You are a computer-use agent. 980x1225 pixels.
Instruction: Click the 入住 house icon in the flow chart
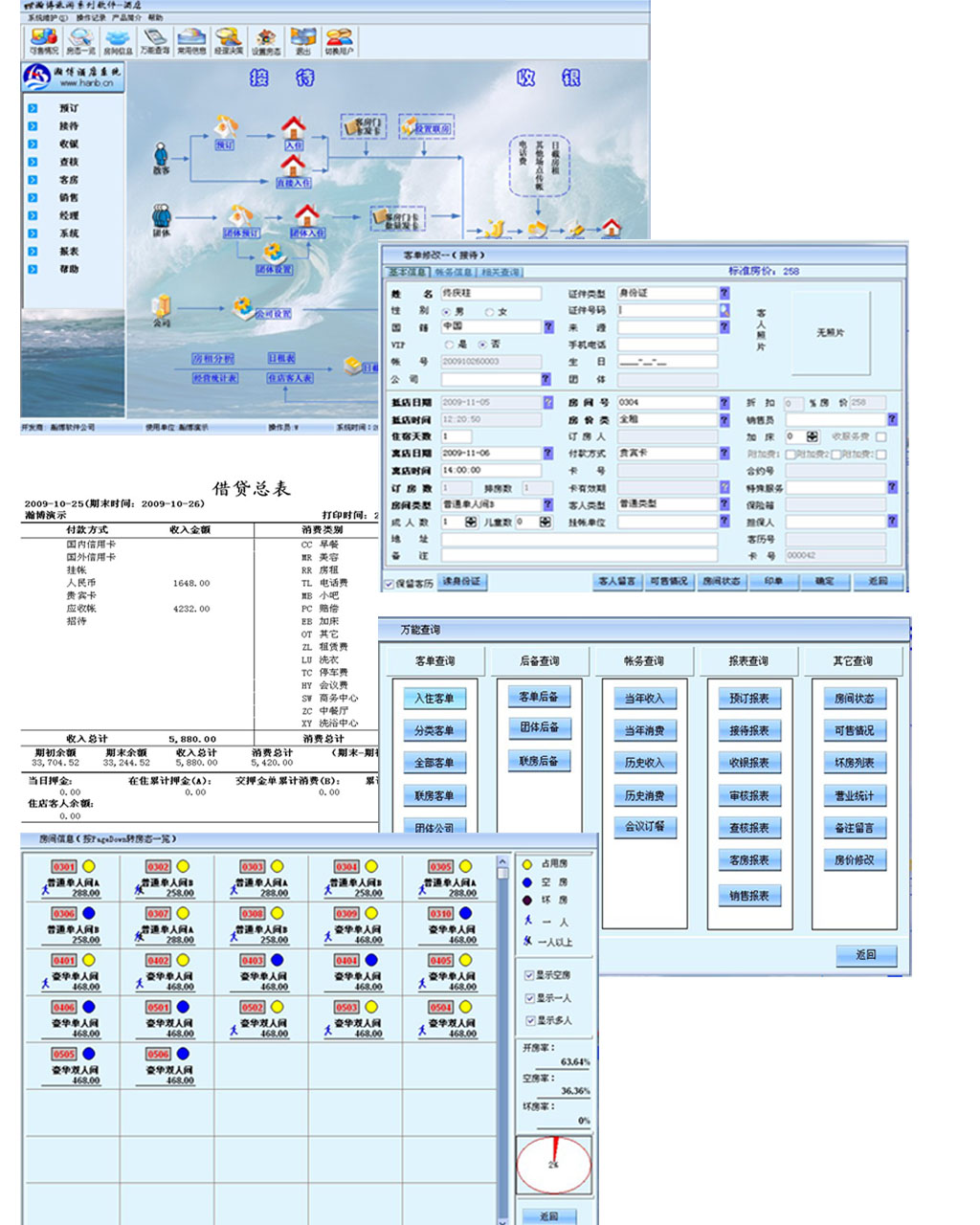[x=293, y=132]
